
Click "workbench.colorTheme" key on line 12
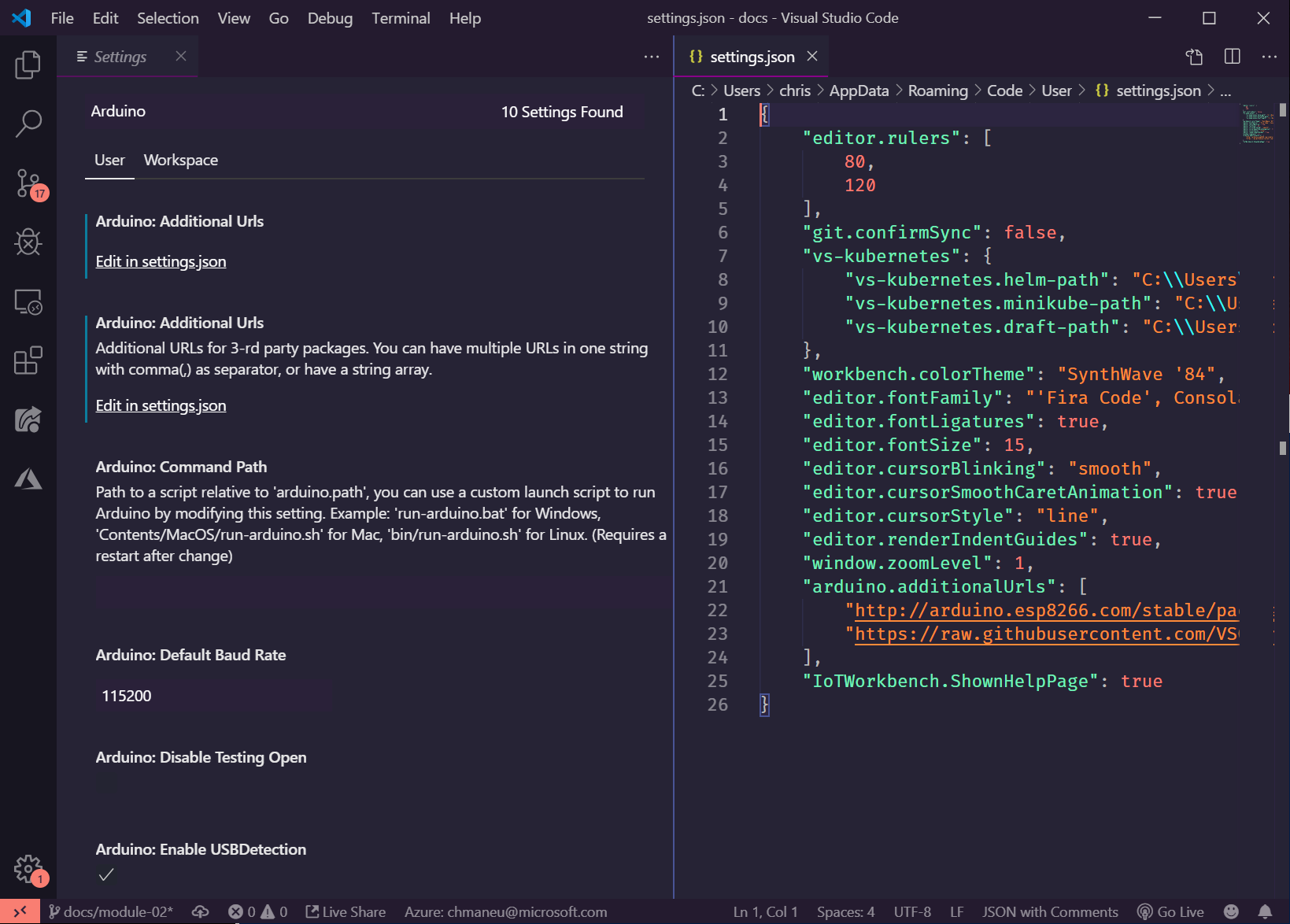coord(919,374)
